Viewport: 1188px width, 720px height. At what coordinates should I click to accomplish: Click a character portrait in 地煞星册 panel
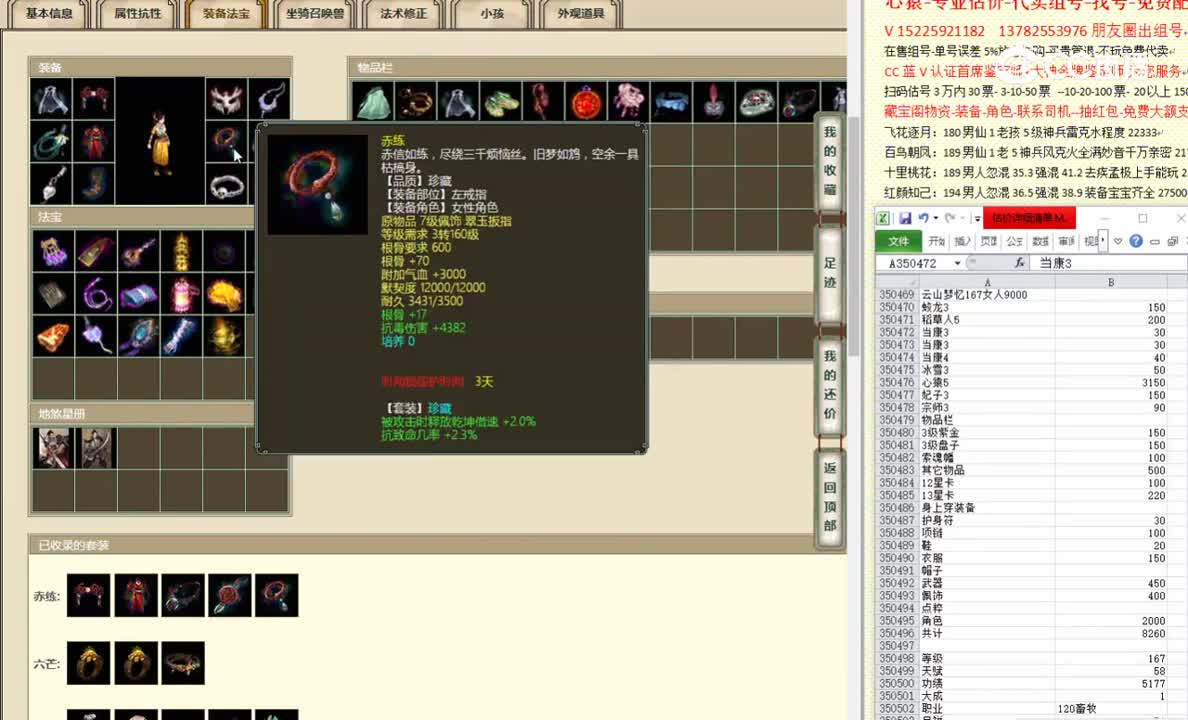pyautogui.click(x=55, y=447)
